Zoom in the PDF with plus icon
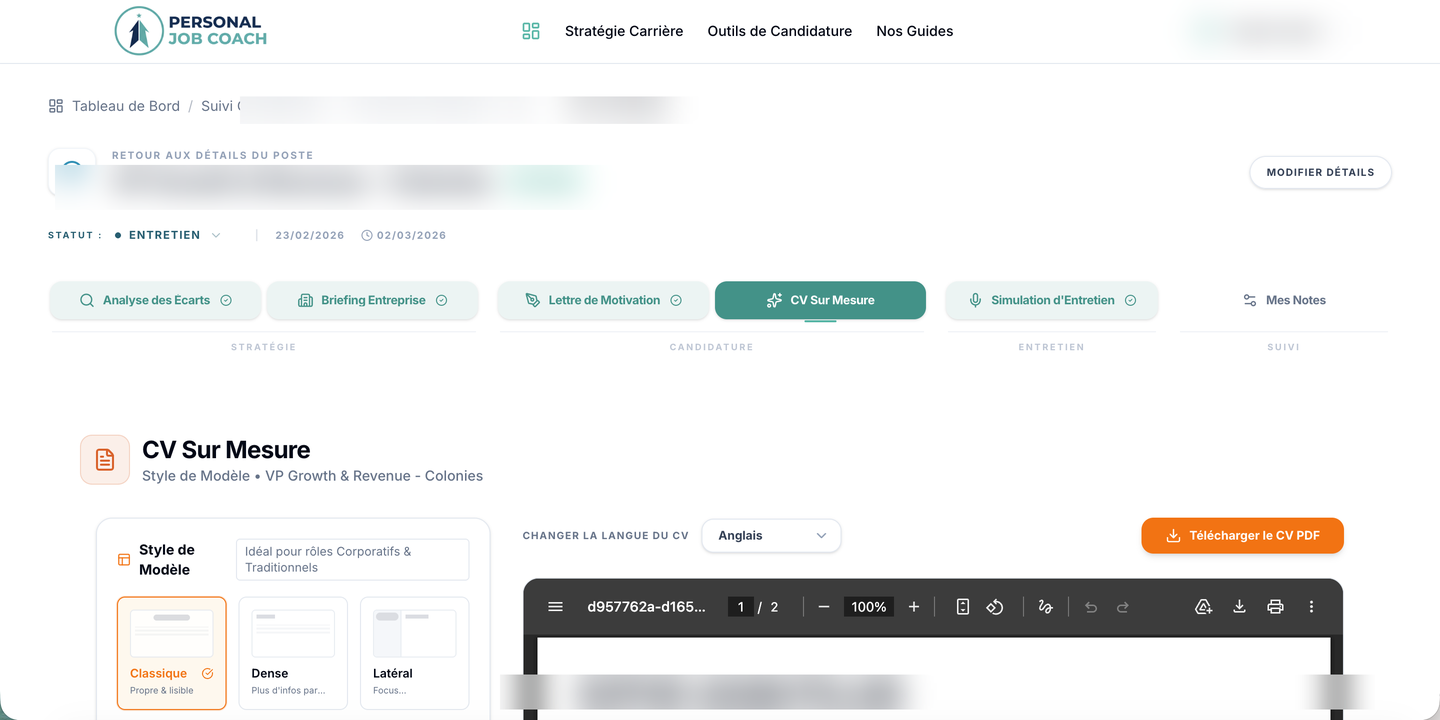Screen dimensions: 1440x720 (913, 607)
